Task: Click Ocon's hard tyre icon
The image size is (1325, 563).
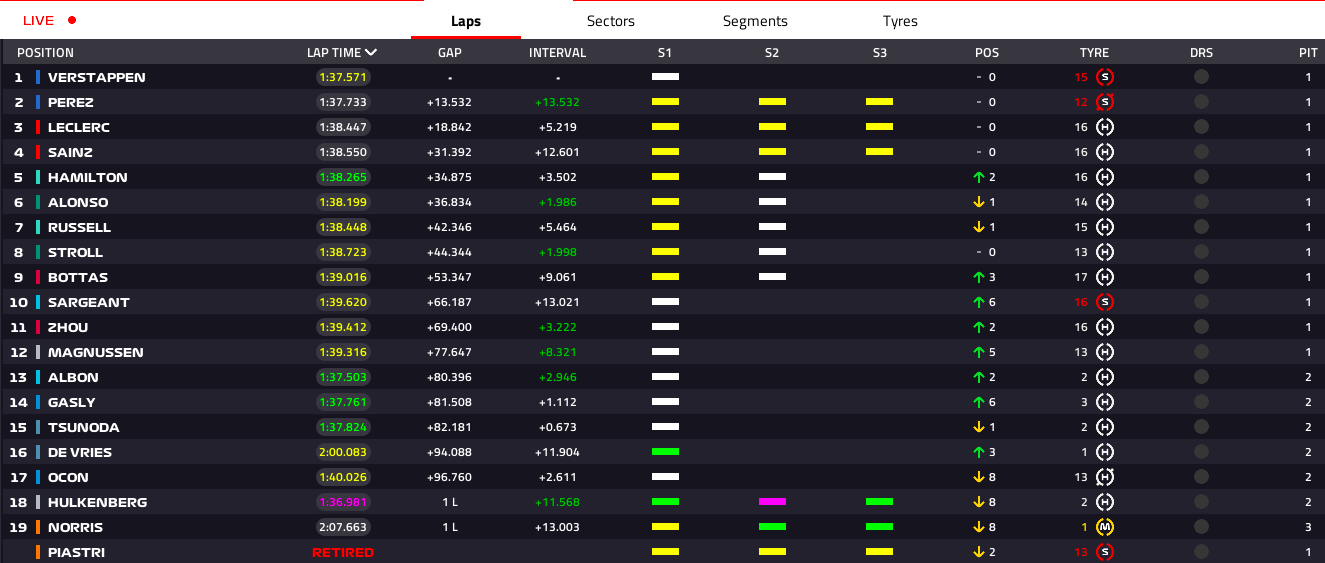Action: tap(1105, 477)
